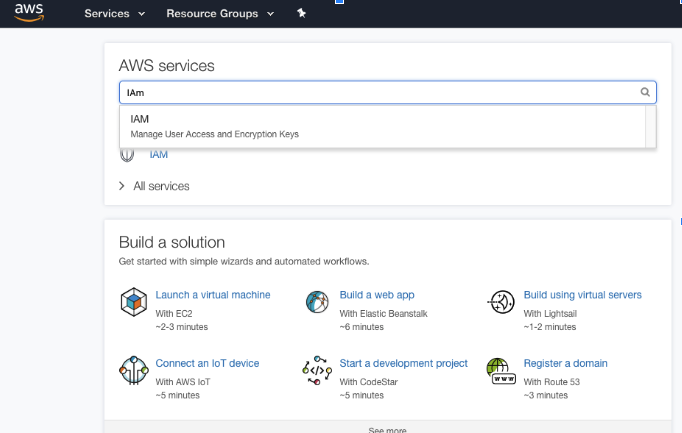
Task: Open the Services dropdown menu
Action: (115, 13)
